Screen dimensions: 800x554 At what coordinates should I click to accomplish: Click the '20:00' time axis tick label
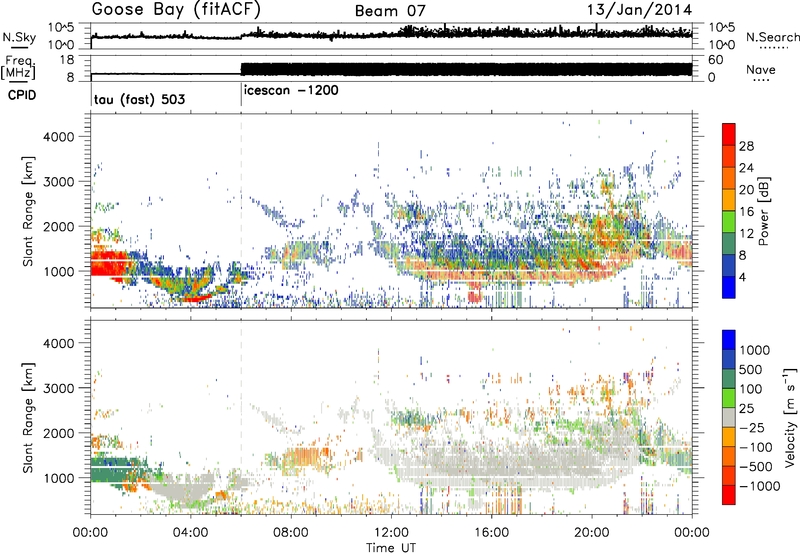tap(591, 533)
